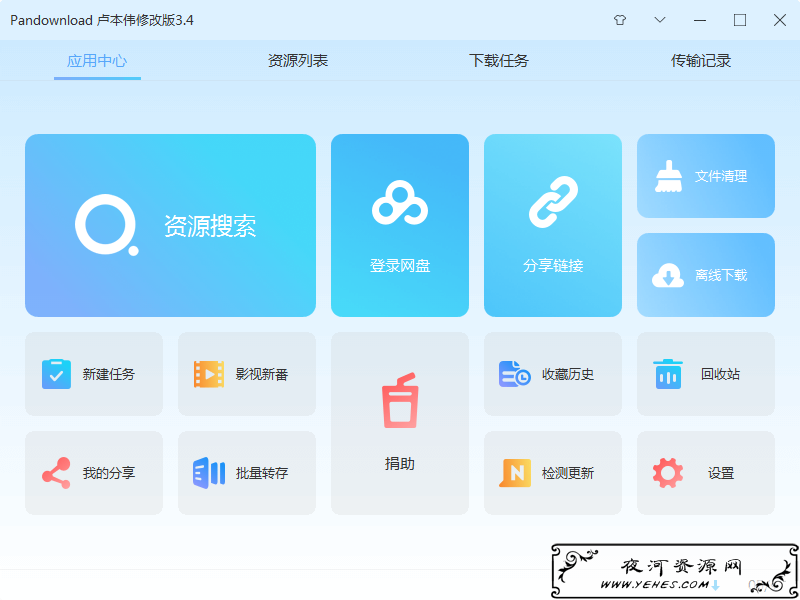Click the 批量转存 stacked files icon
Image resolution: width=800 pixels, height=600 pixels.
(209, 473)
